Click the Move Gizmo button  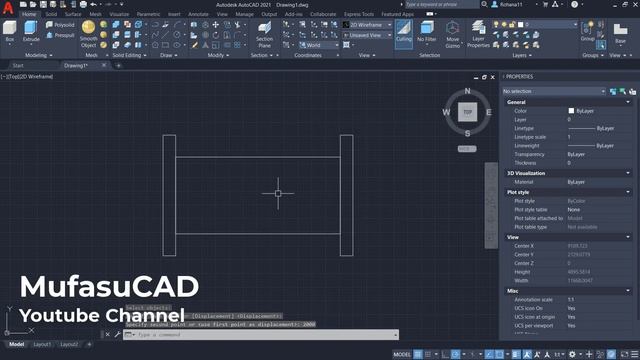(452, 35)
